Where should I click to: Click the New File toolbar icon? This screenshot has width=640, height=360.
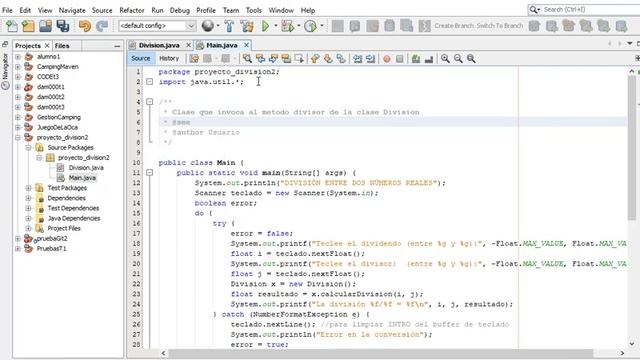click(11, 26)
